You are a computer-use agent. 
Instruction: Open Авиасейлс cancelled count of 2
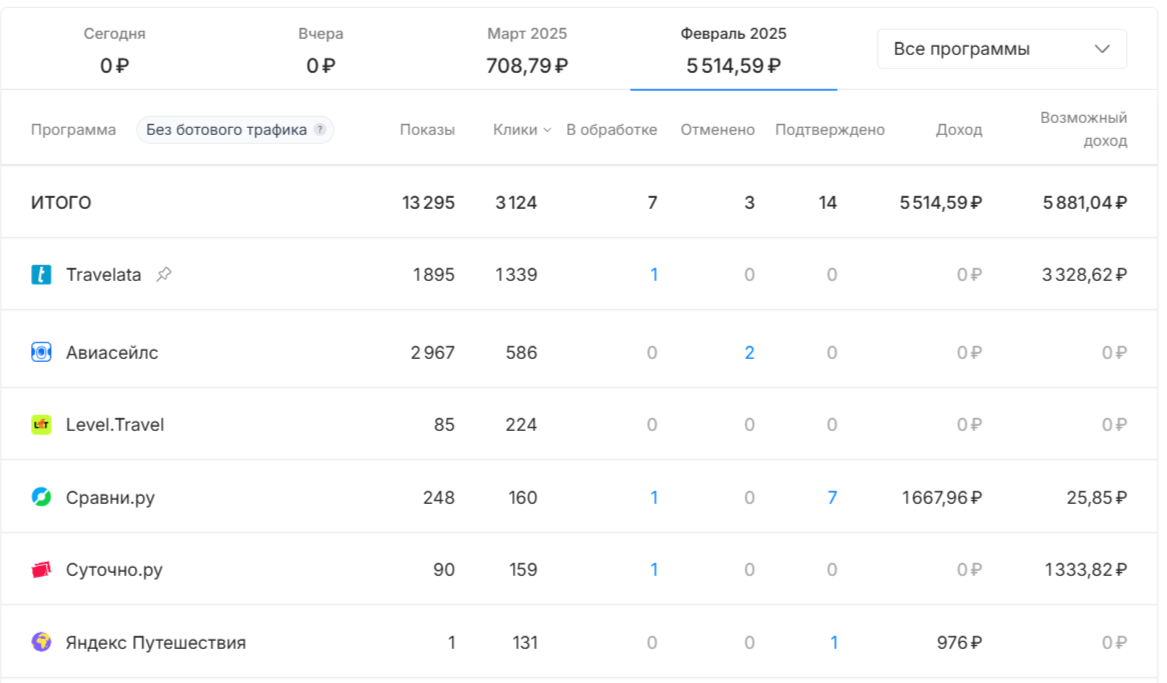click(749, 352)
